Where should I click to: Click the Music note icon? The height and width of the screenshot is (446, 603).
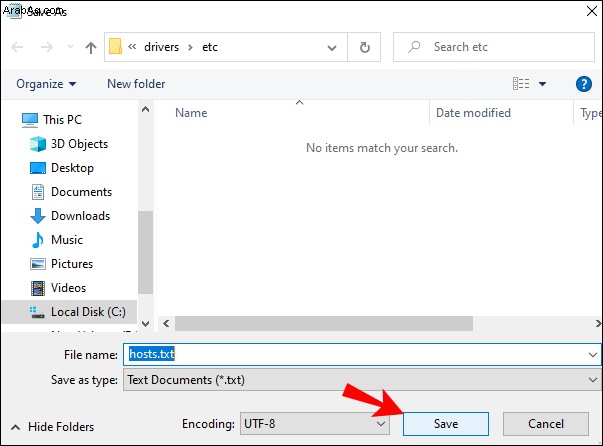tap(38, 240)
